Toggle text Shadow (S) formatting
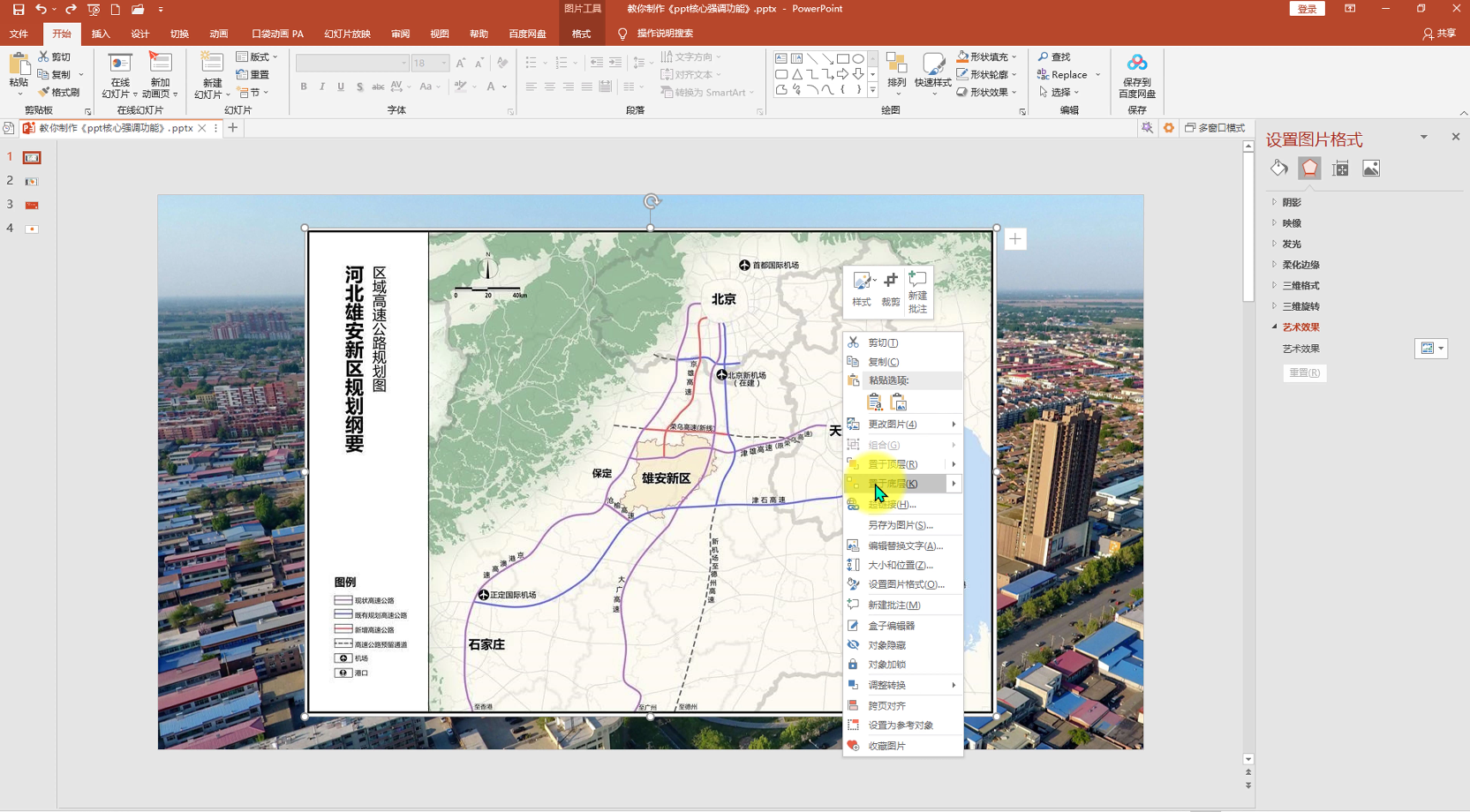Screen dimensions: 1470x812 [359, 86]
